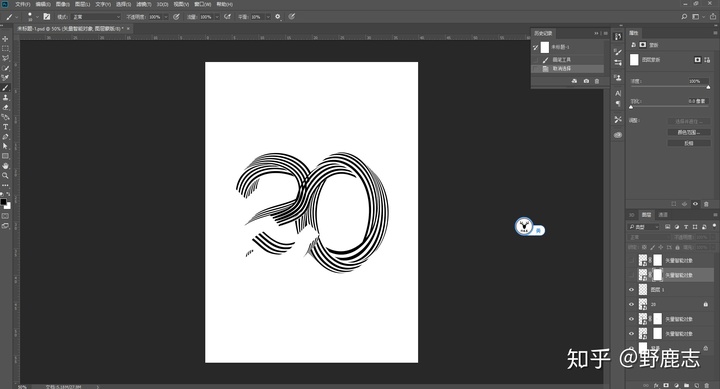Image resolution: width=720 pixels, height=389 pixels.
Task: Select the Move tool
Action: (6, 39)
